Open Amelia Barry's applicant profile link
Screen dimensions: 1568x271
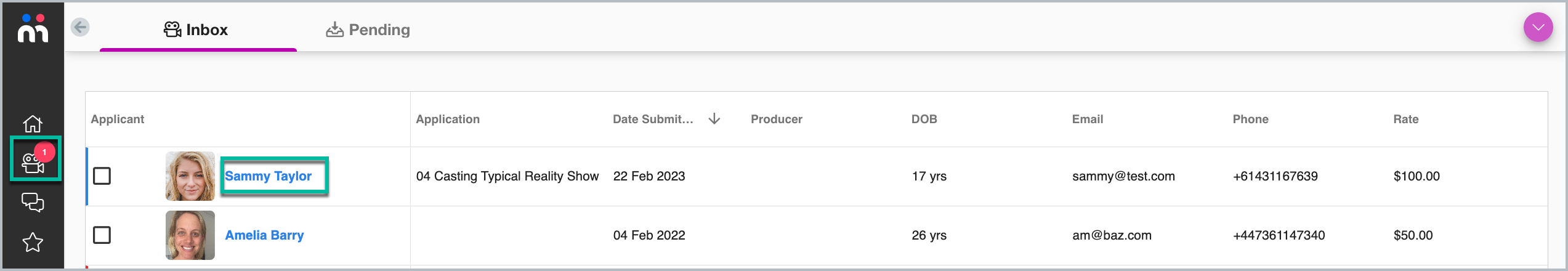pos(264,235)
